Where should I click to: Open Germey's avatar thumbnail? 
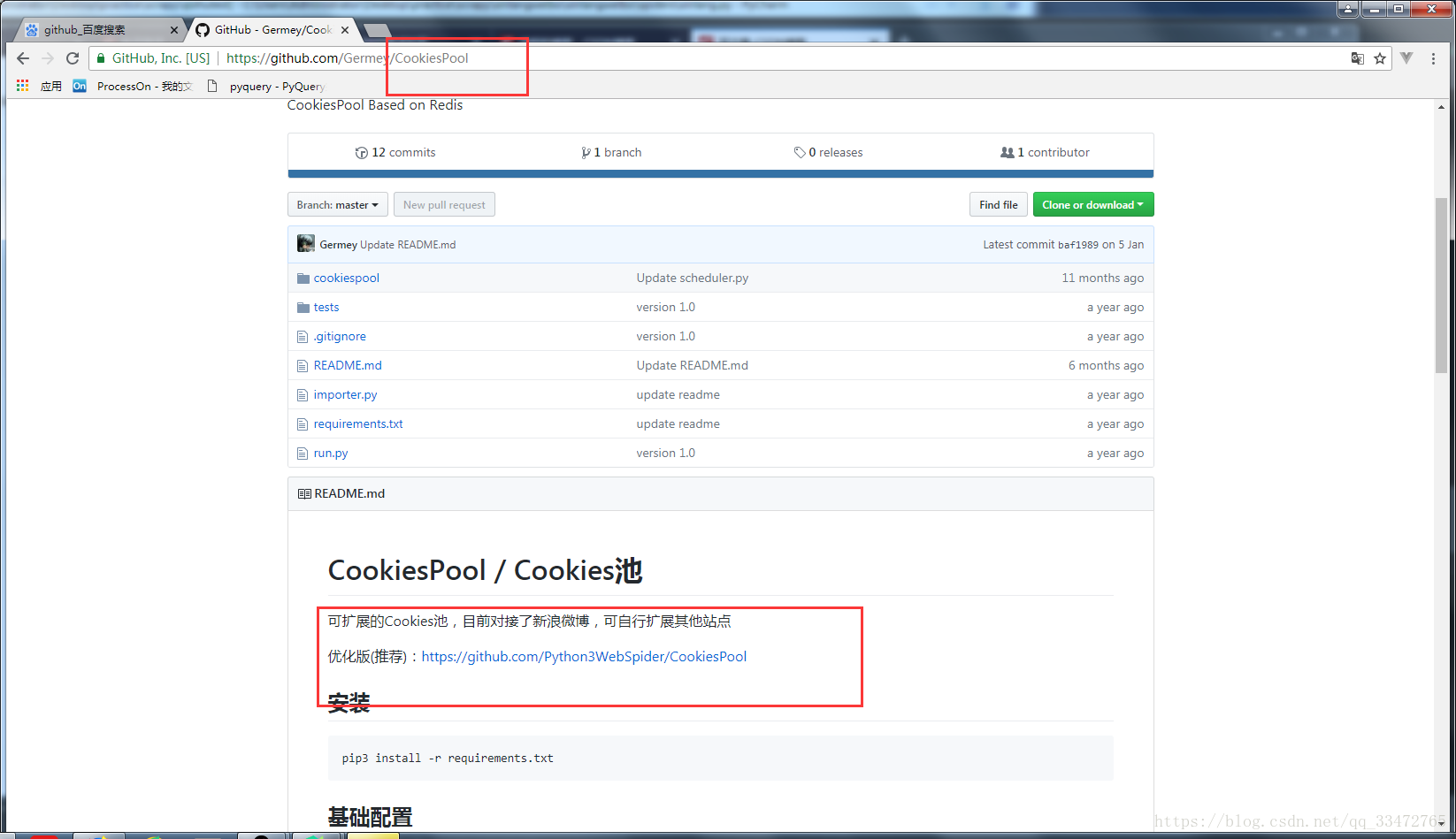point(306,244)
